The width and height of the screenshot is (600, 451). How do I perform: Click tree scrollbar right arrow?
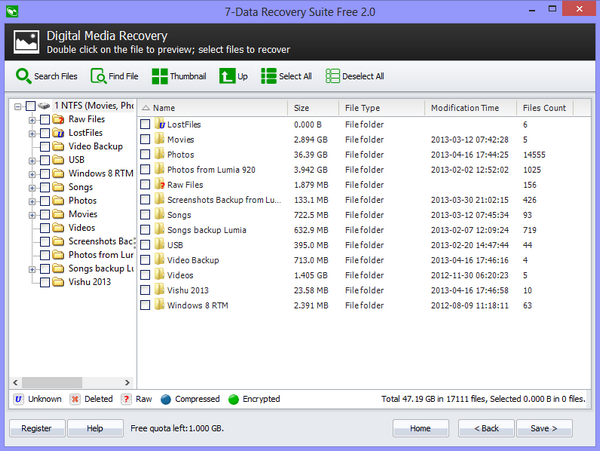click(127, 382)
